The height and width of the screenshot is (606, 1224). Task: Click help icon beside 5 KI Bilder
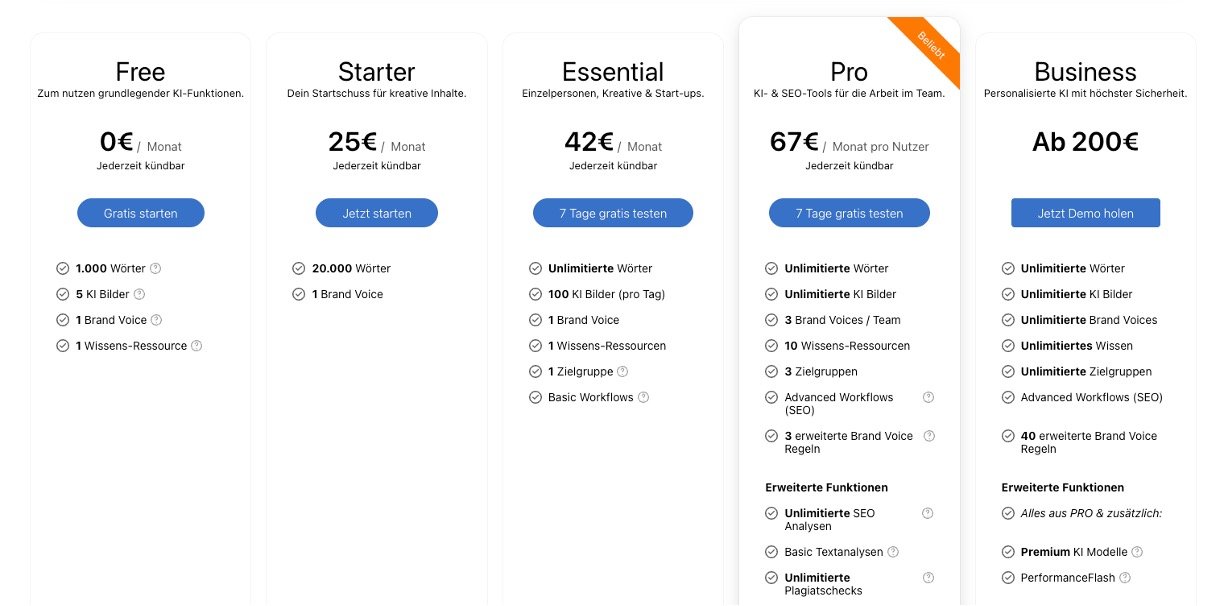tap(139, 294)
